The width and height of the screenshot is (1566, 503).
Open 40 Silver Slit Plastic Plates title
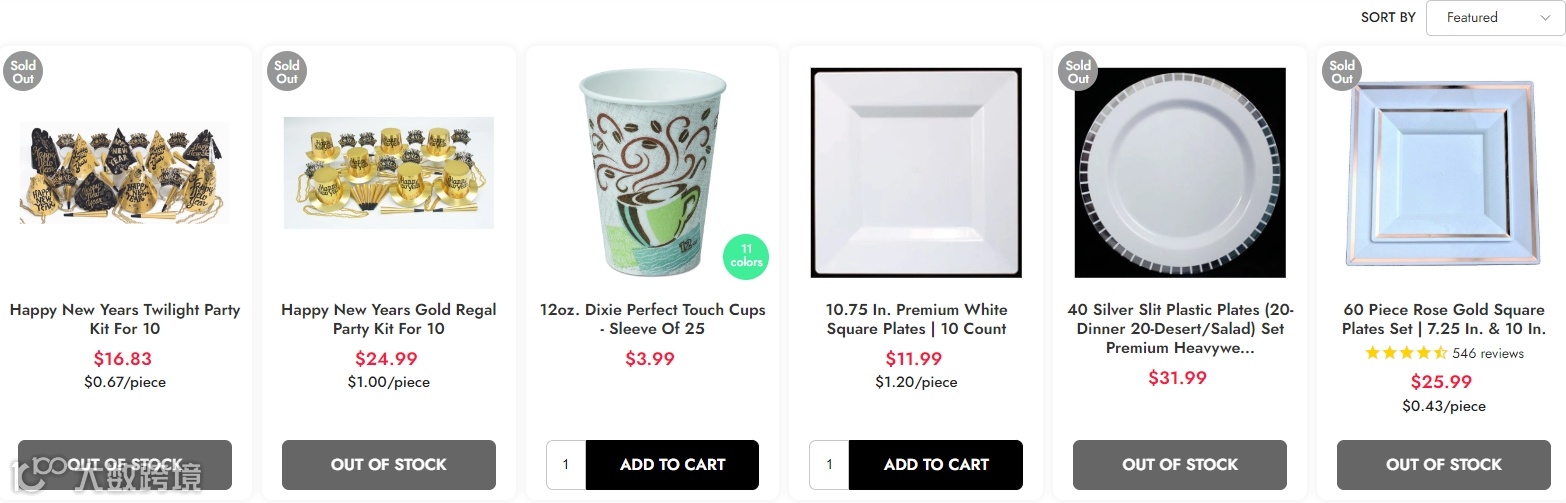(x=1180, y=329)
